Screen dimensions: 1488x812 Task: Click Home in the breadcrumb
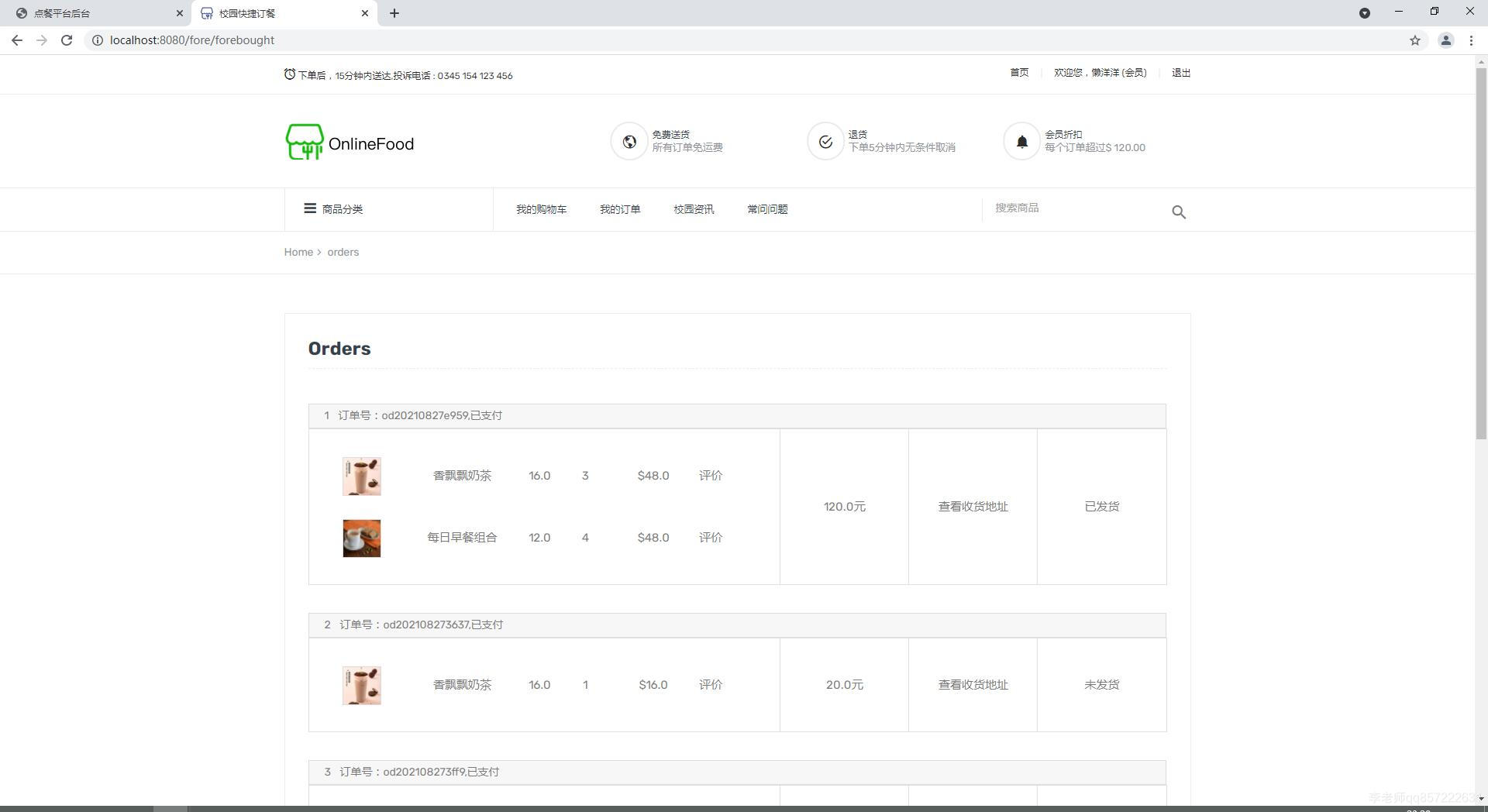(298, 253)
